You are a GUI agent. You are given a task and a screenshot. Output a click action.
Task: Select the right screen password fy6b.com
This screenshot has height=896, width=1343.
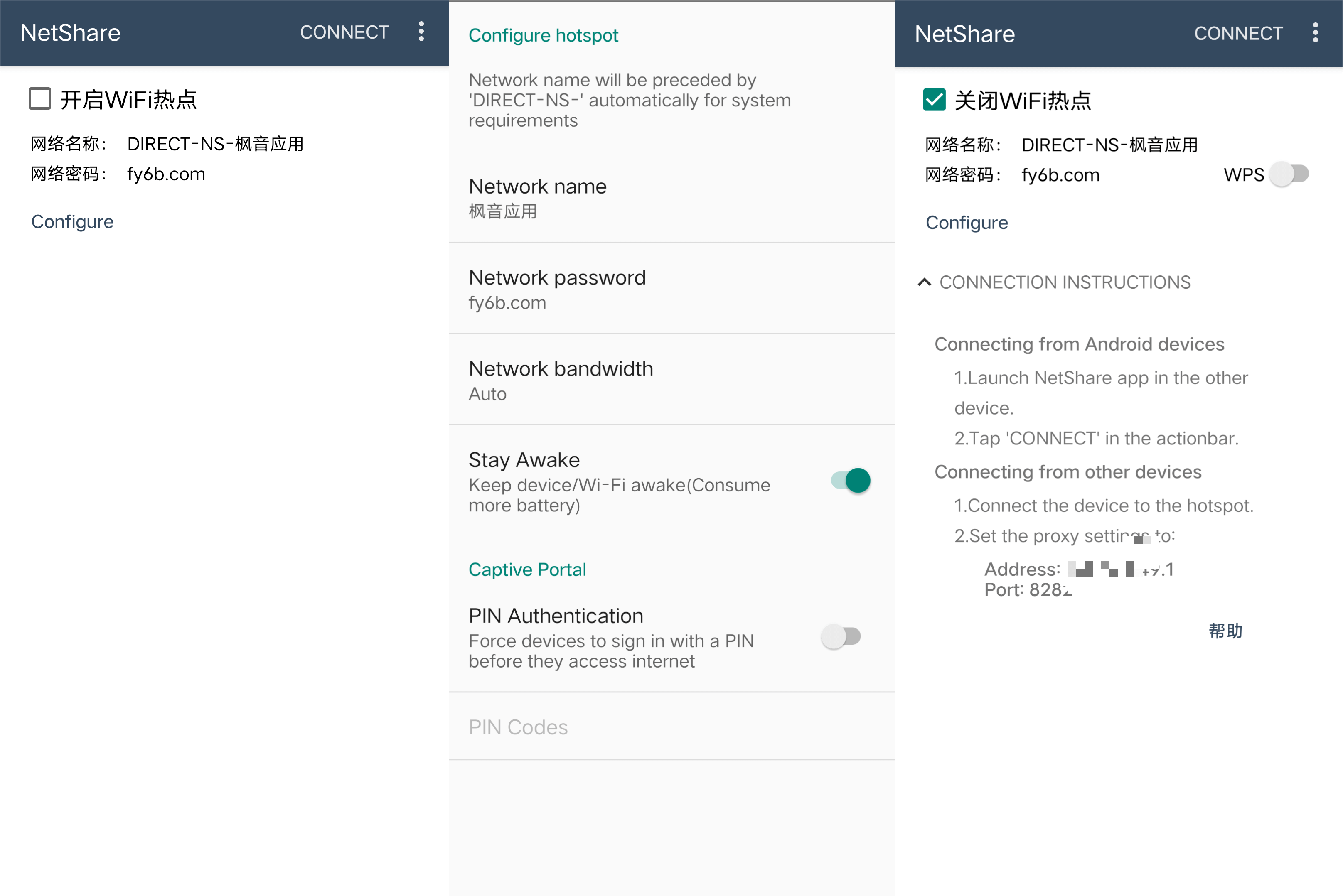pos(1061,175)
